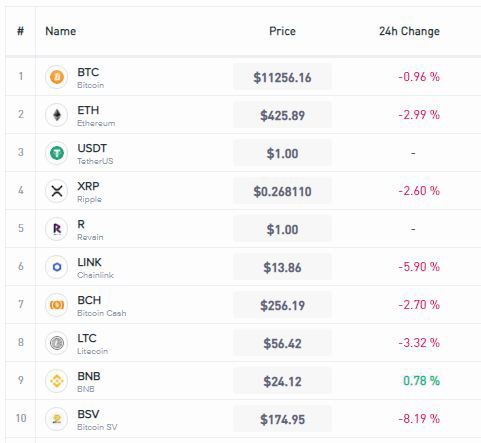Select the BNB 0.78 % change value

421,381
